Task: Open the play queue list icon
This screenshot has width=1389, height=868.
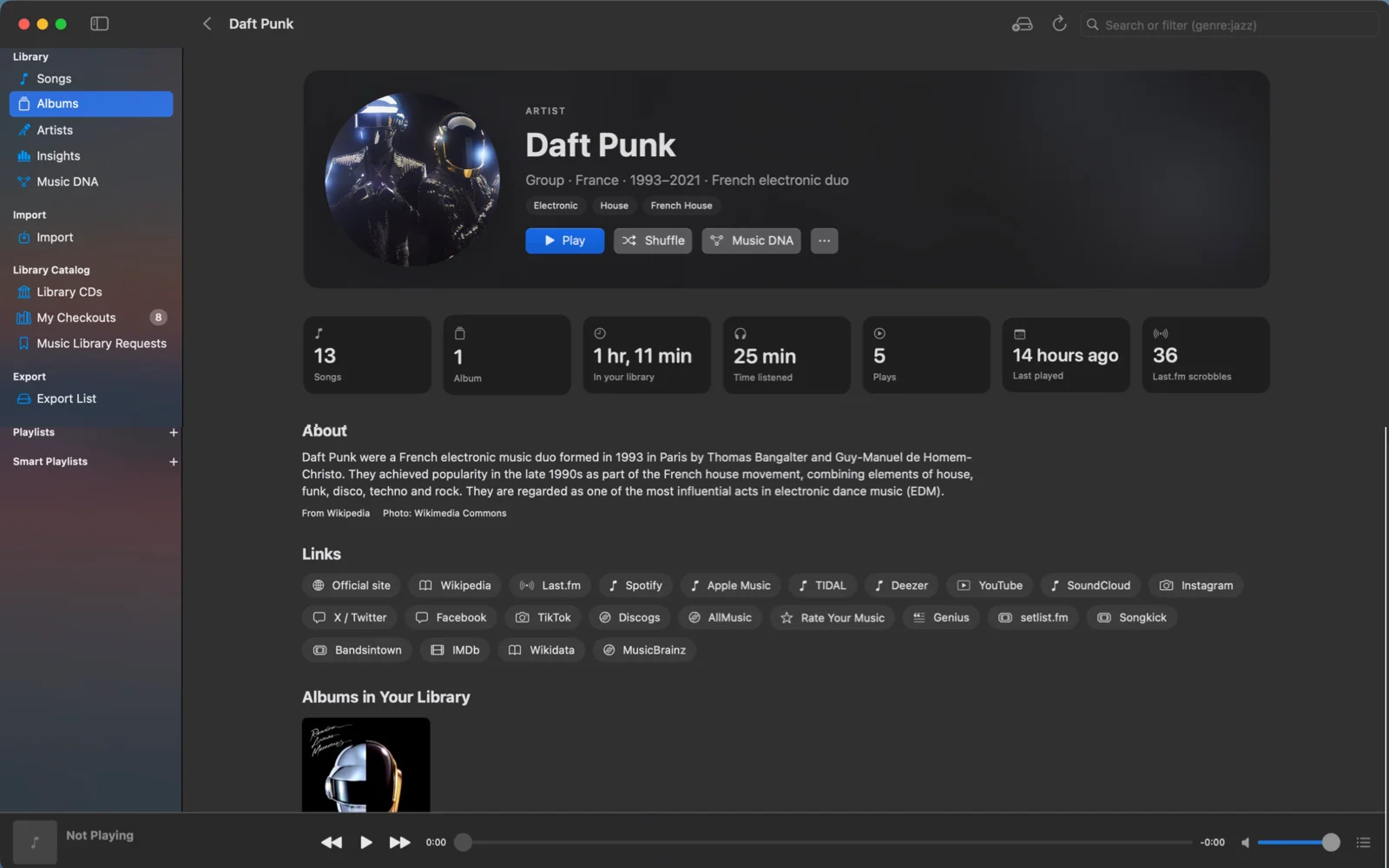Action: click(x=1363, y=842)
